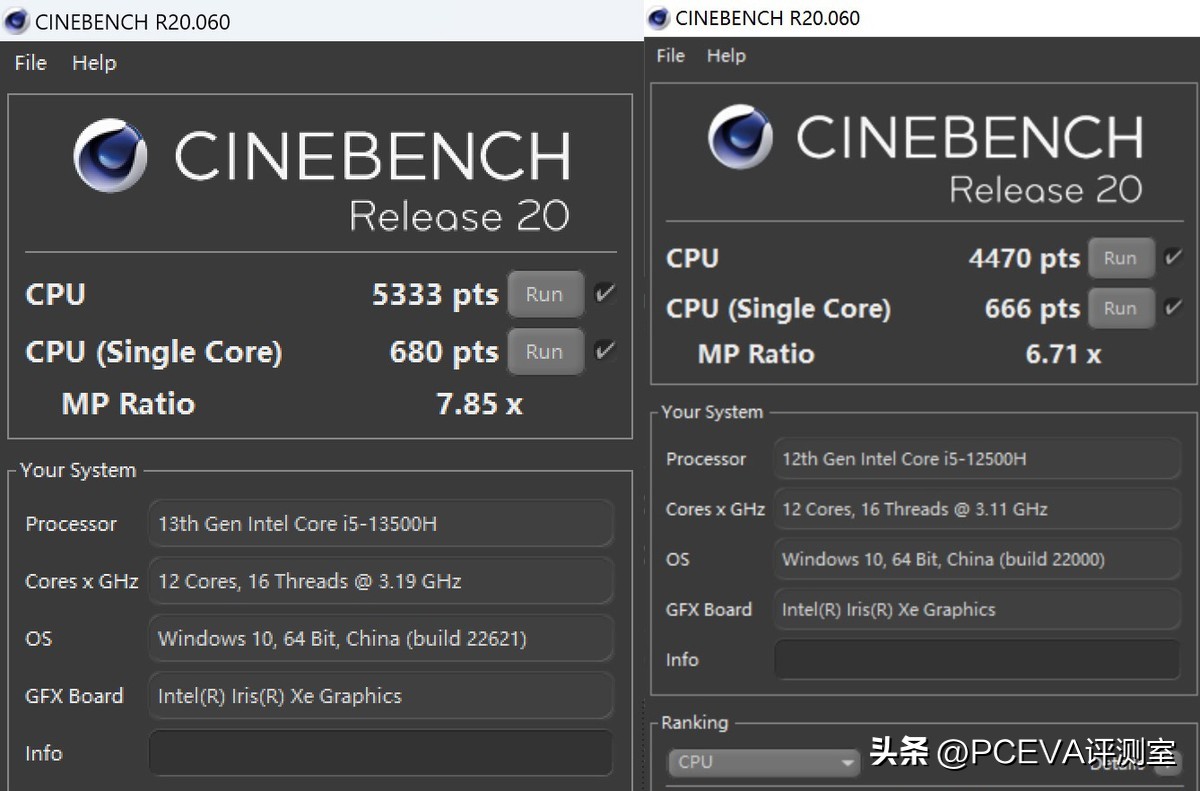Screen dimensions: 1200x791
Task: Click the empty Info field under the i5-12500H system
Action: pos(976,660)
